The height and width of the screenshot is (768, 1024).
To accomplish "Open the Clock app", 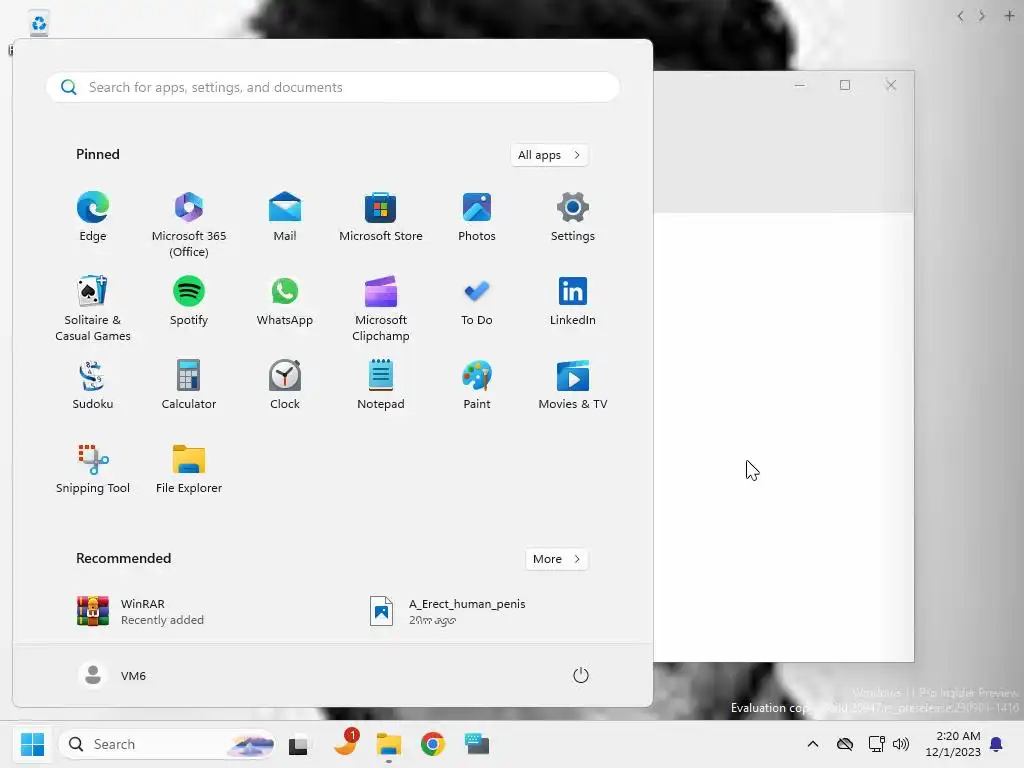I will click(x=285, y=385).
